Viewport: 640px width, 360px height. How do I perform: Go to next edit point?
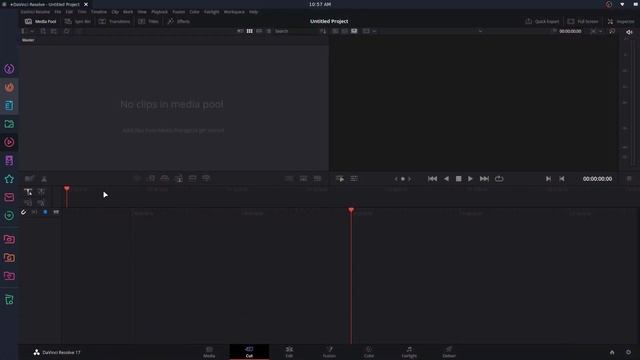point(548,179)
